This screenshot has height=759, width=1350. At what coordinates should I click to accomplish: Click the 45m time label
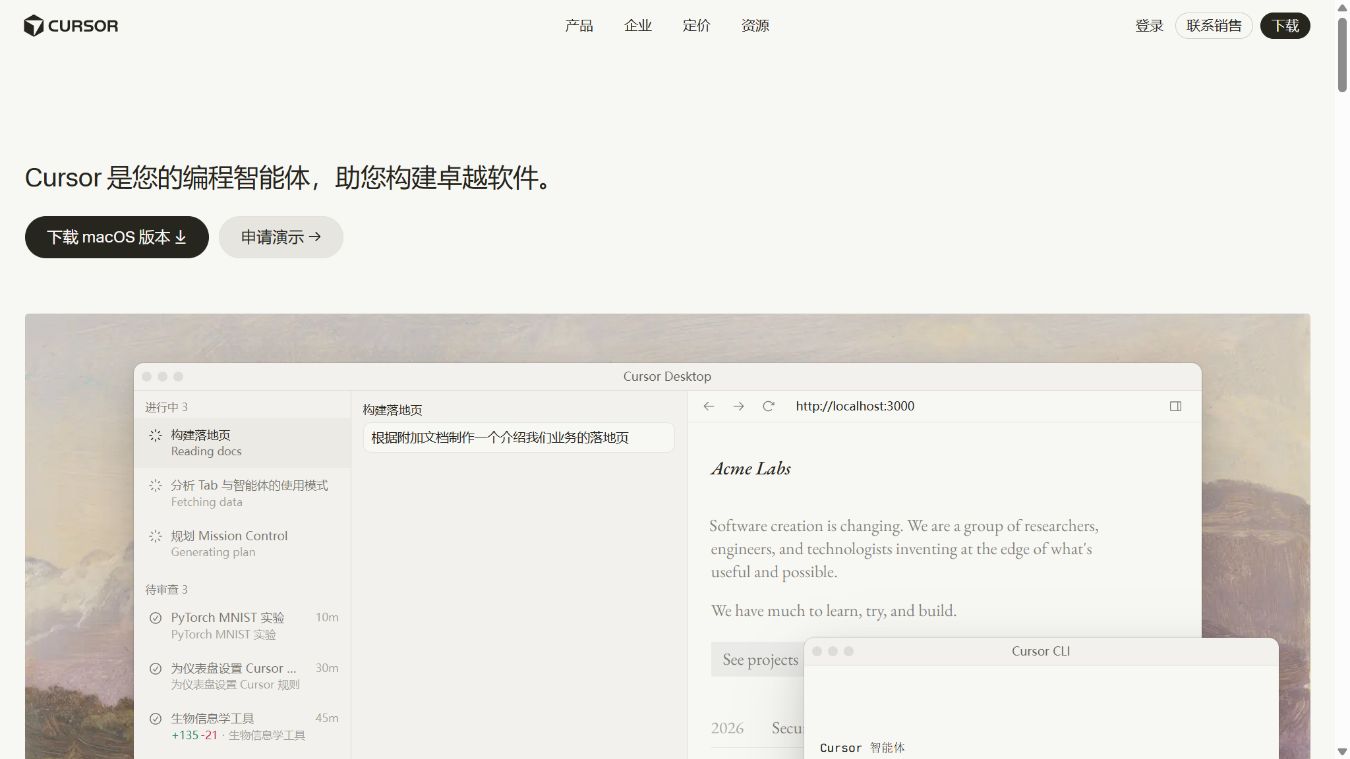327,718
